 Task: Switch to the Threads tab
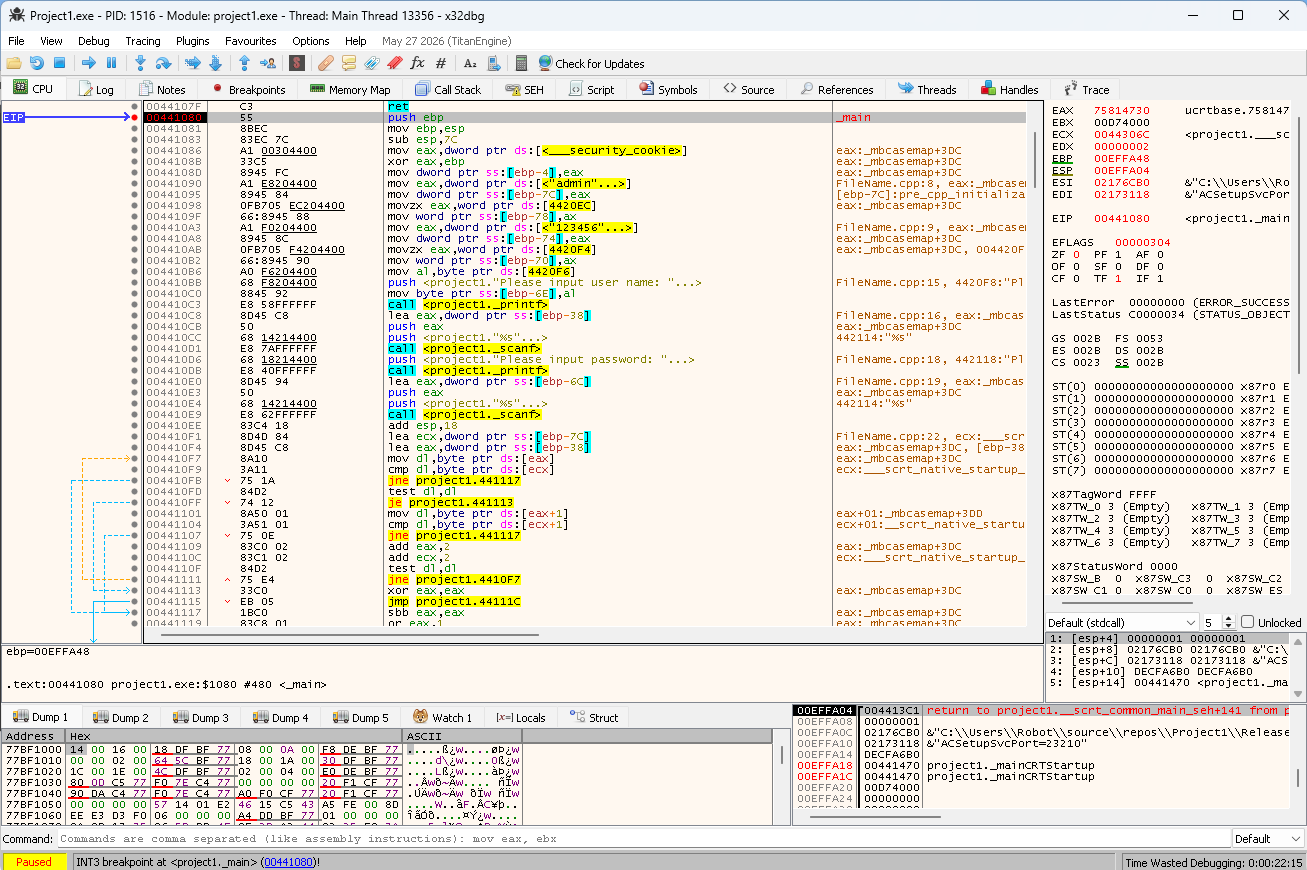click(926, 89)
